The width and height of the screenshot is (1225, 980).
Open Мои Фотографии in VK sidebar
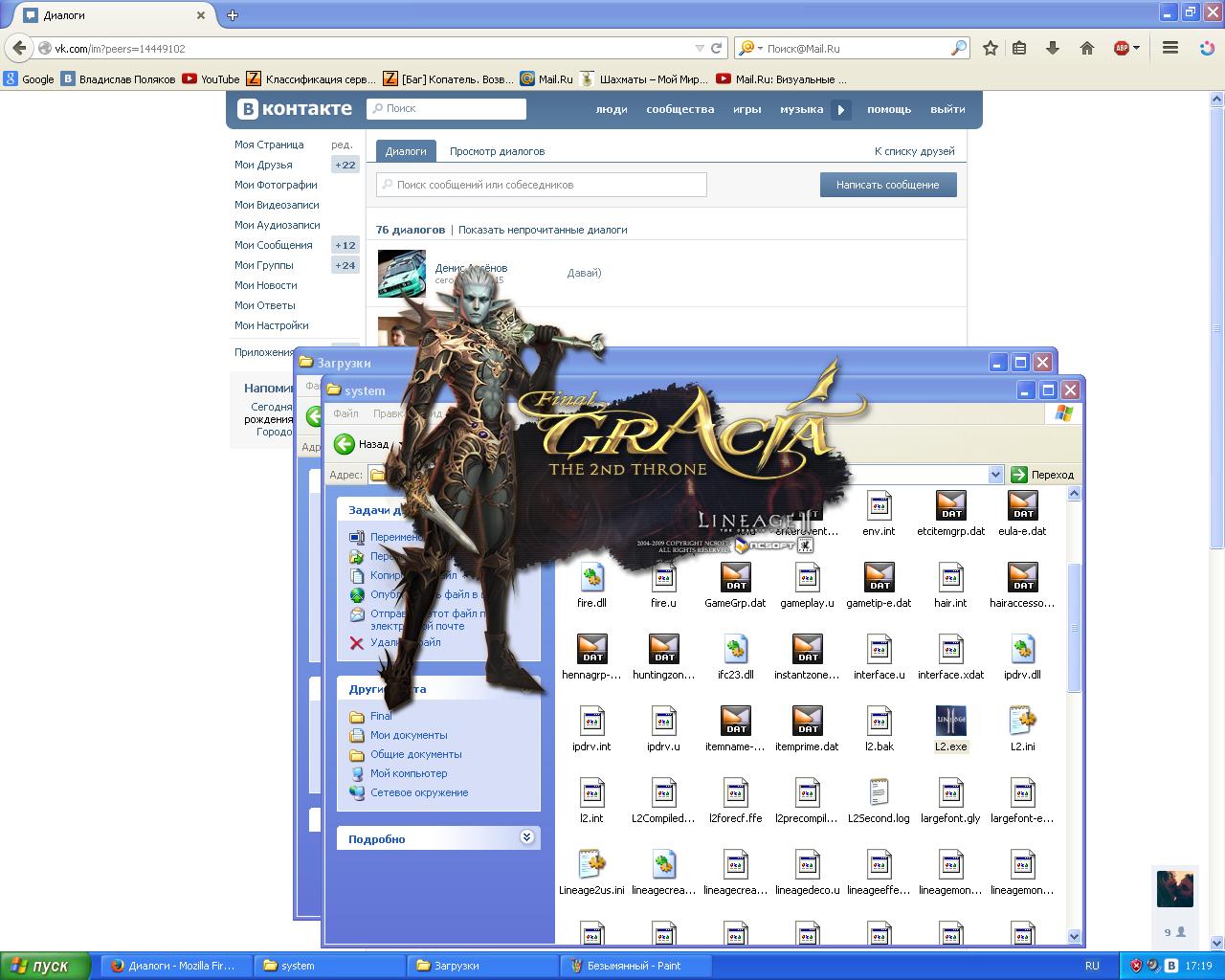tap(276, 185)
